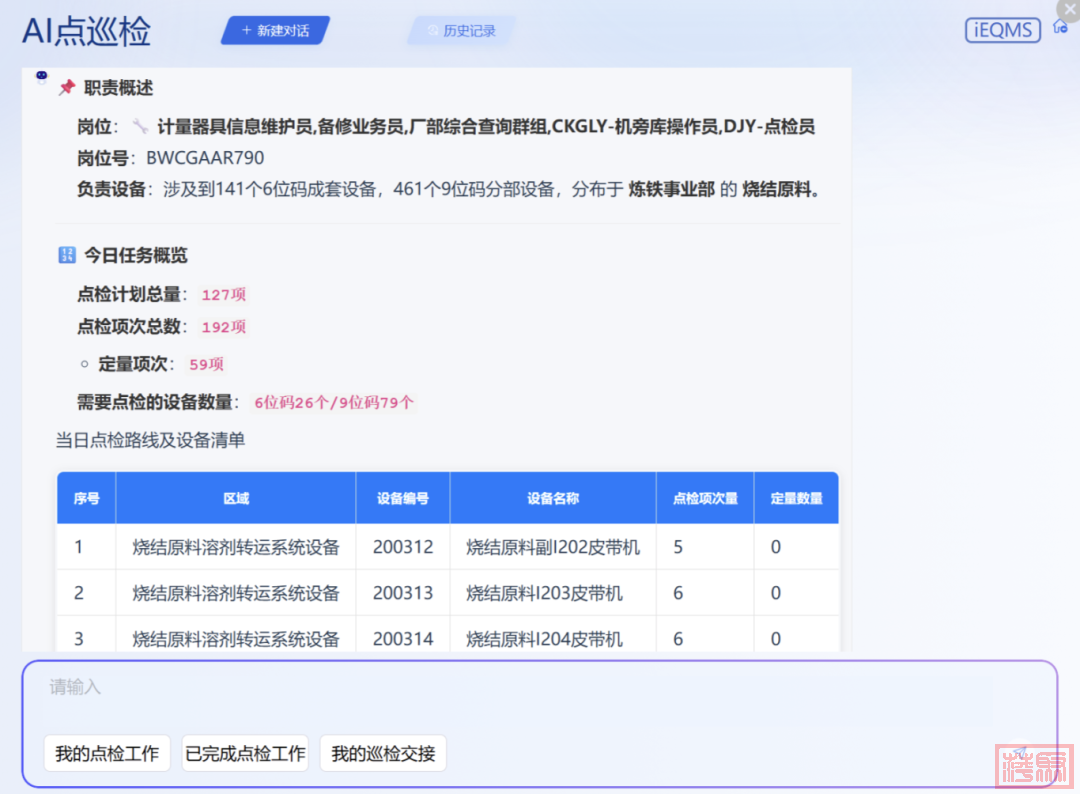Click the 区域 column header

coord(236,498)
